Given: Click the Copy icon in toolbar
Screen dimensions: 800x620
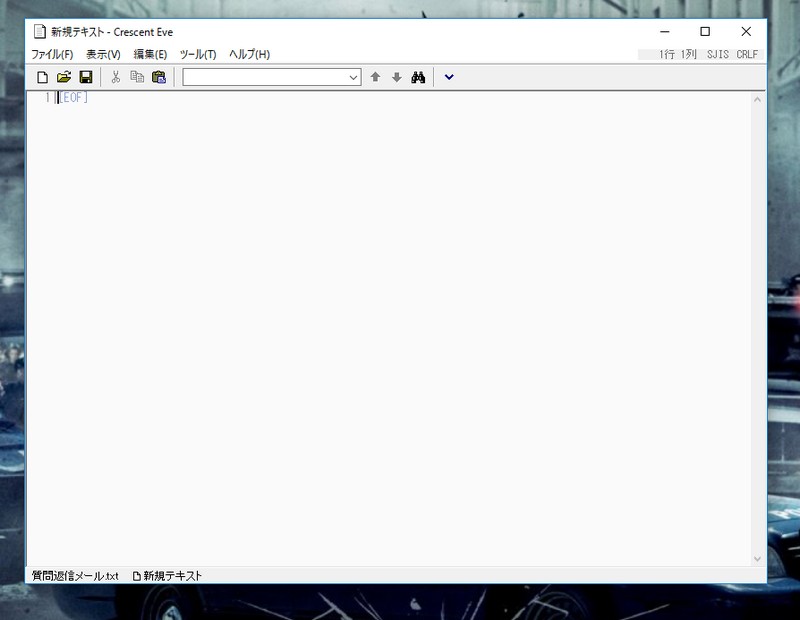Looking at the screenshot, I should pyautogui.click(x=137, y=77).
